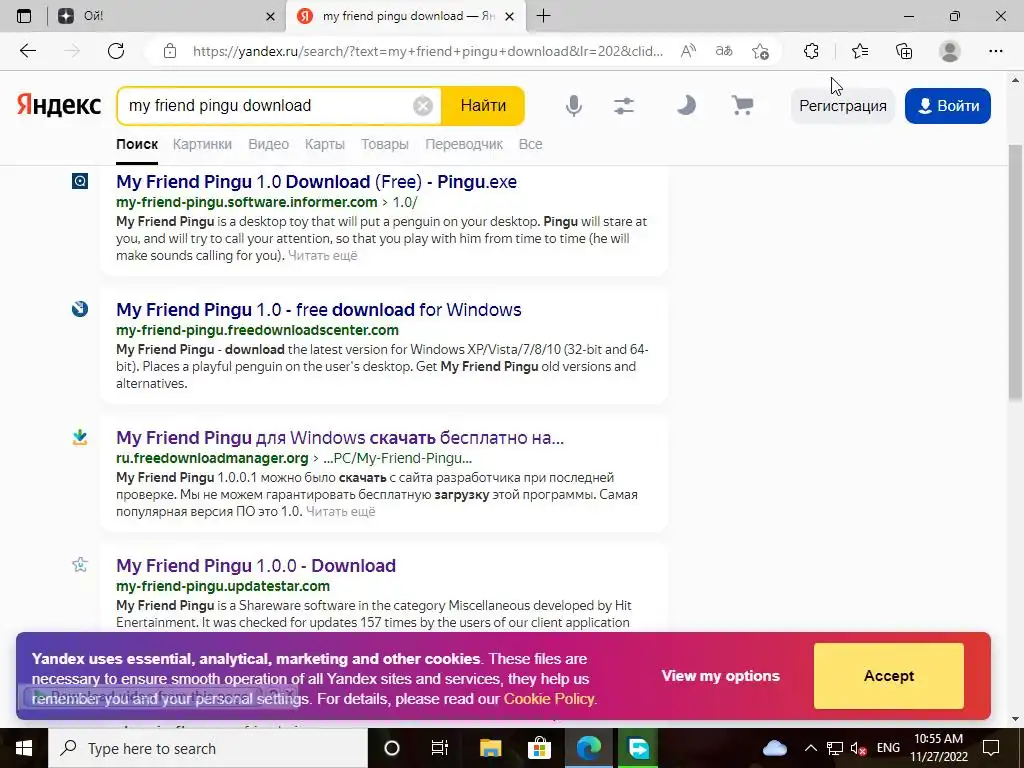Open 'free download for Windows' result
Viewport: 1024px width, 768px height.
[319, 310]
